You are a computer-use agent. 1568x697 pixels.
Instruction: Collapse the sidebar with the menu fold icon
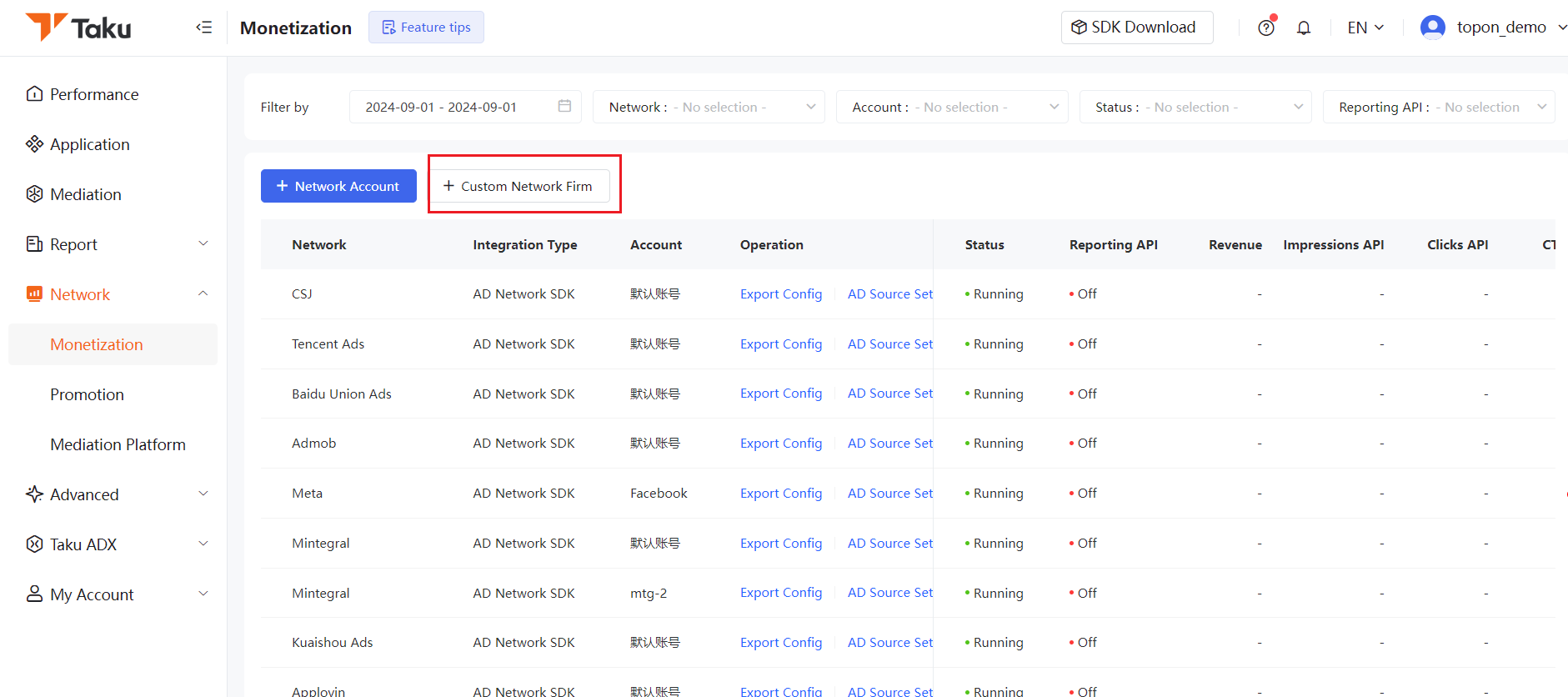(x=204, y=28)
